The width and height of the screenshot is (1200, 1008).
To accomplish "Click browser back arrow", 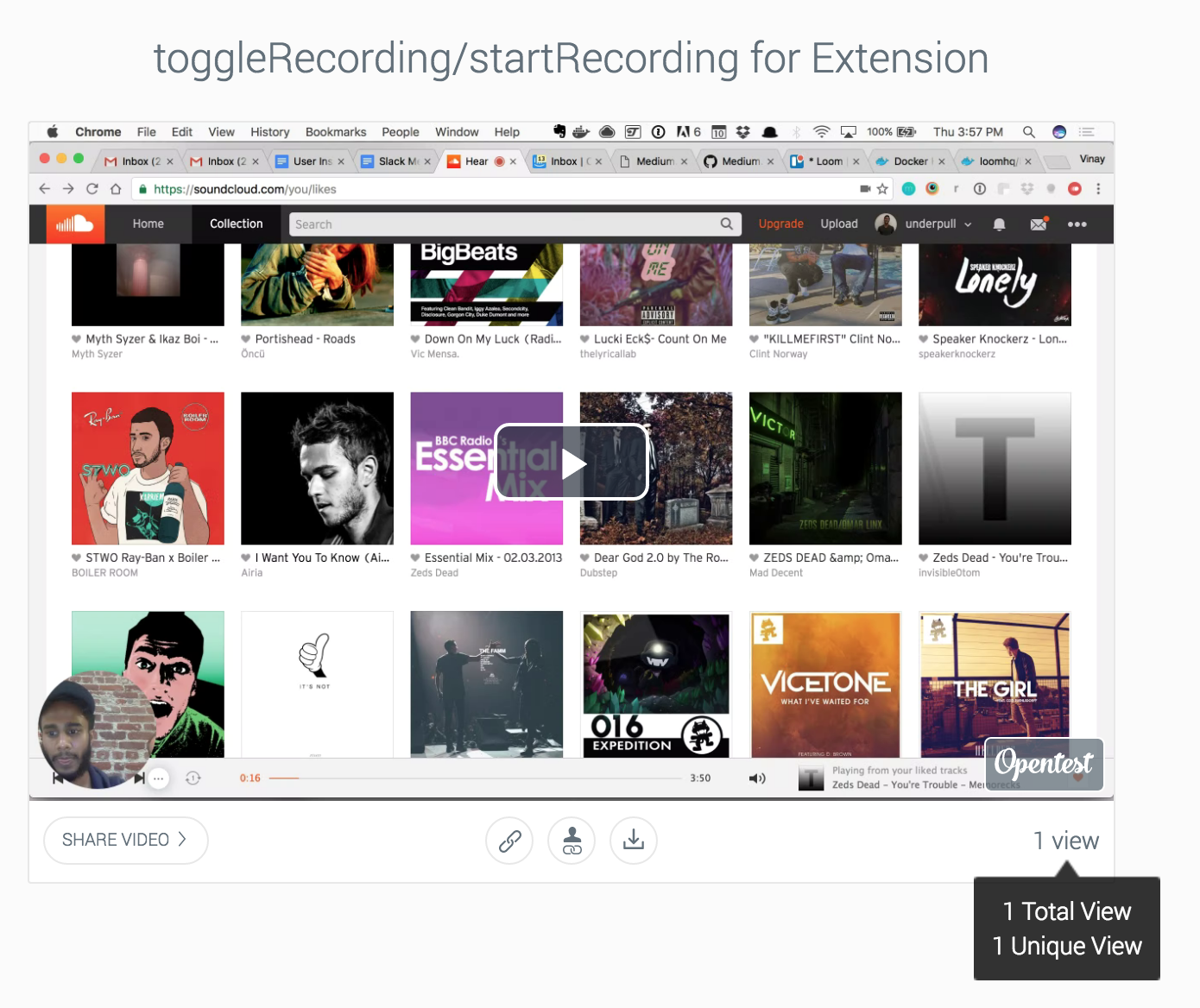I will pos(45,189).
